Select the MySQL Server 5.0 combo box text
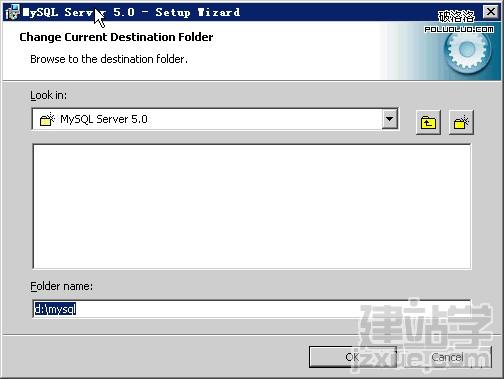Screen dimensions: 504x379 (x=104, y=119)
